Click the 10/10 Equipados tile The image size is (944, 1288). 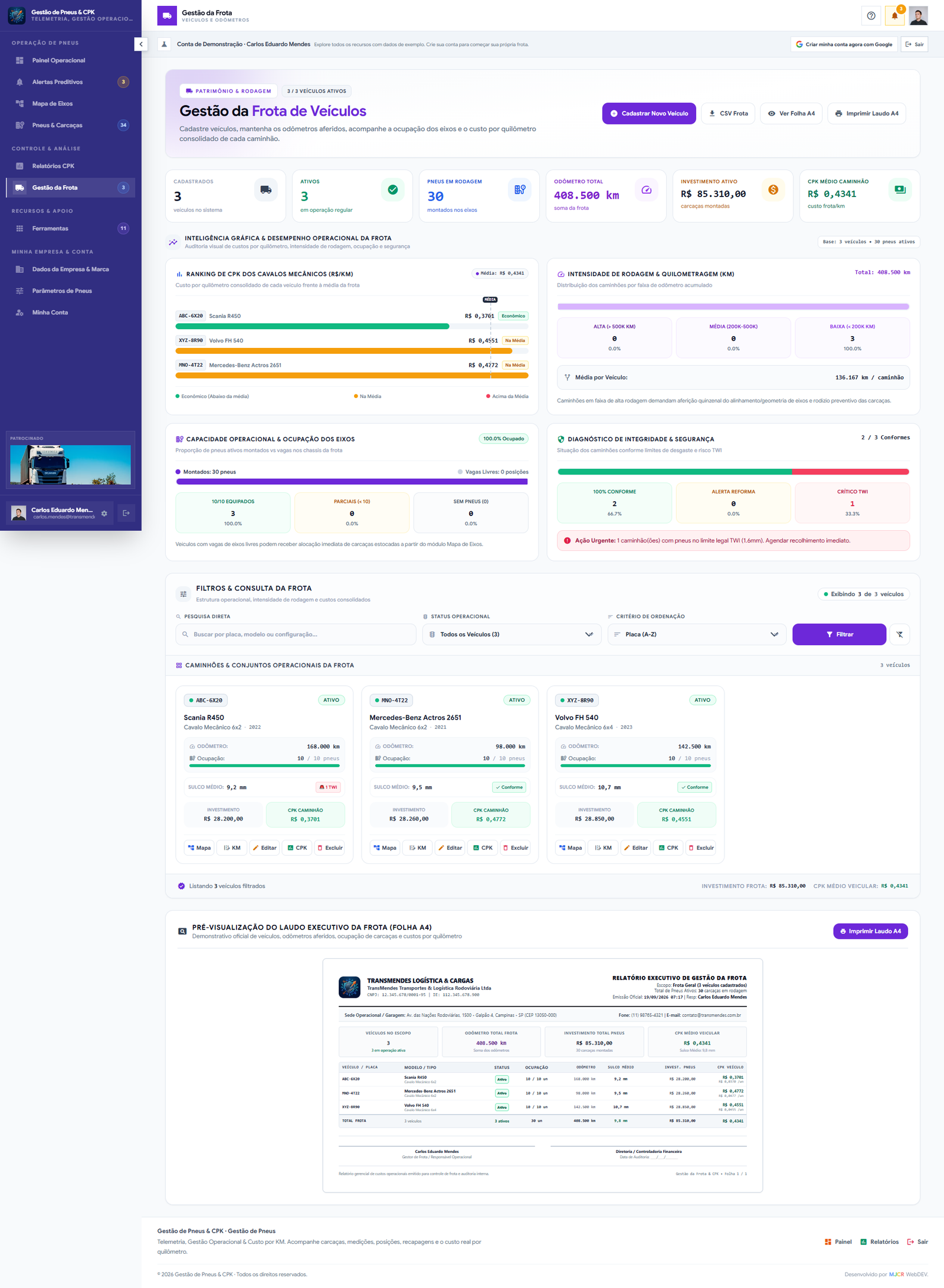pos(233,513)
